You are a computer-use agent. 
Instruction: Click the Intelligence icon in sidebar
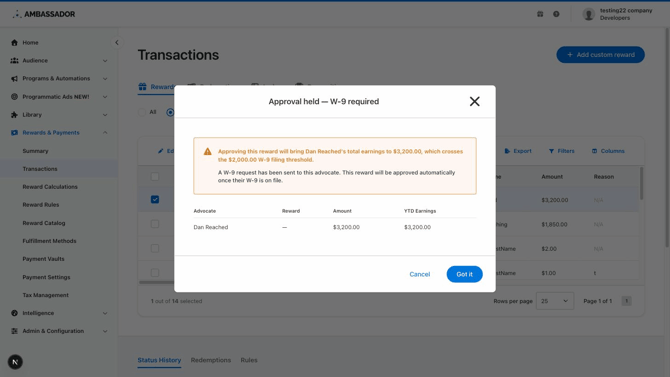pyautogui.click(x=15, y=313)
